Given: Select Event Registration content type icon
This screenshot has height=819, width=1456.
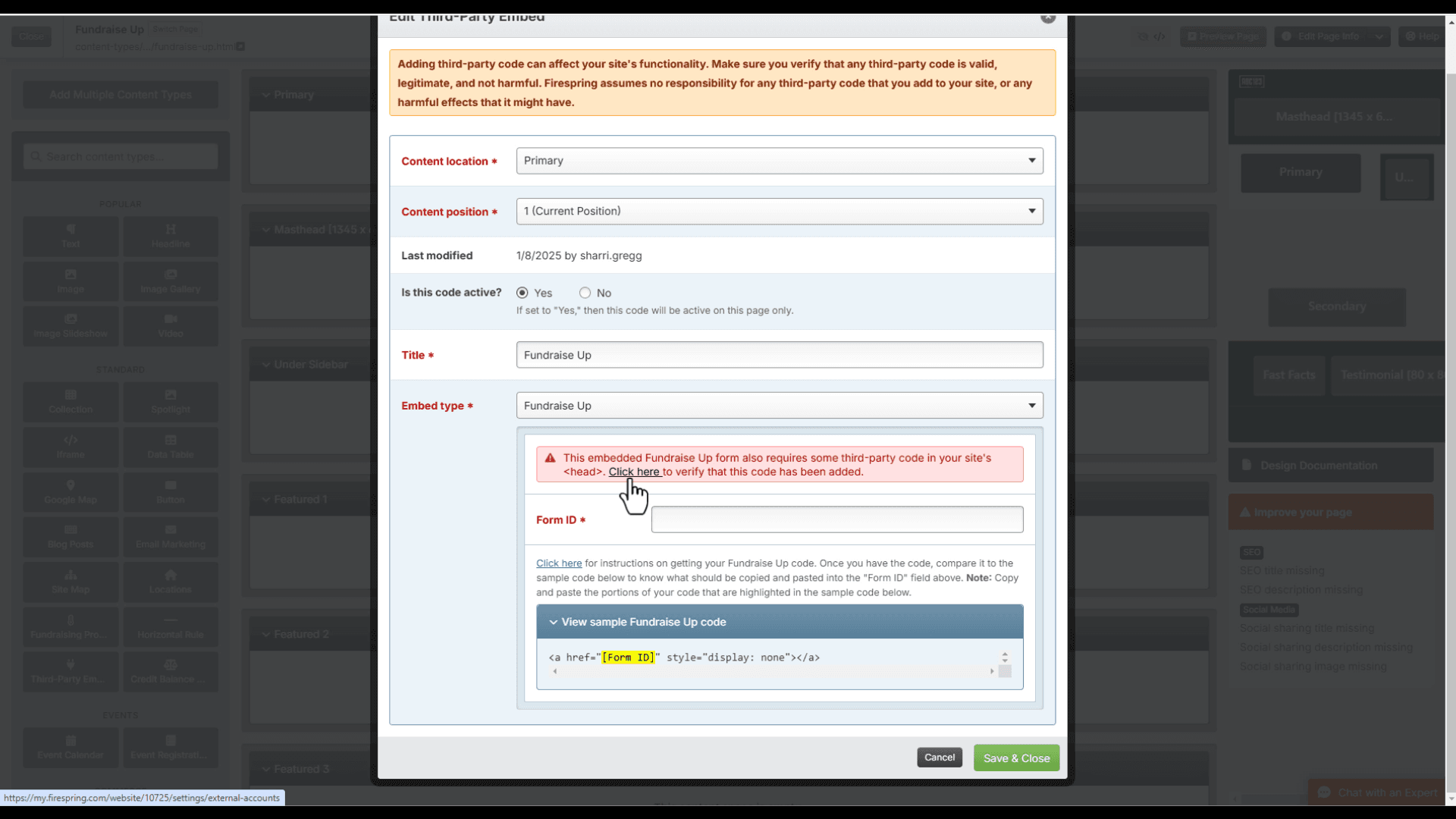Looking at the screenshot, I should point(171,748).
